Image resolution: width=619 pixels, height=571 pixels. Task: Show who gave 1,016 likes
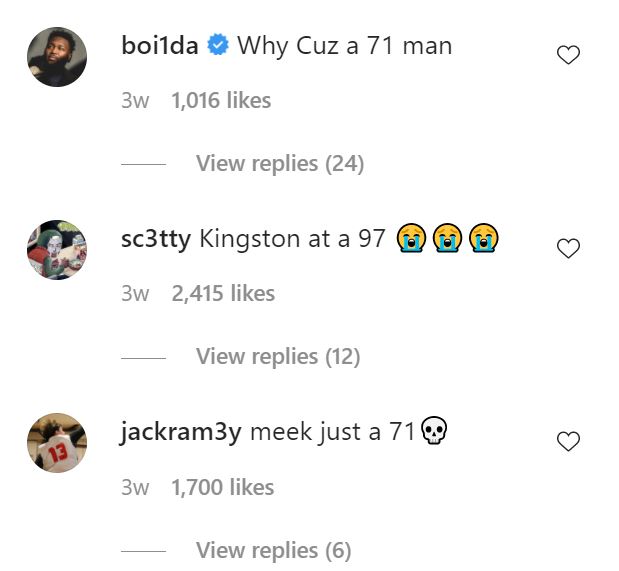(221, 100)
